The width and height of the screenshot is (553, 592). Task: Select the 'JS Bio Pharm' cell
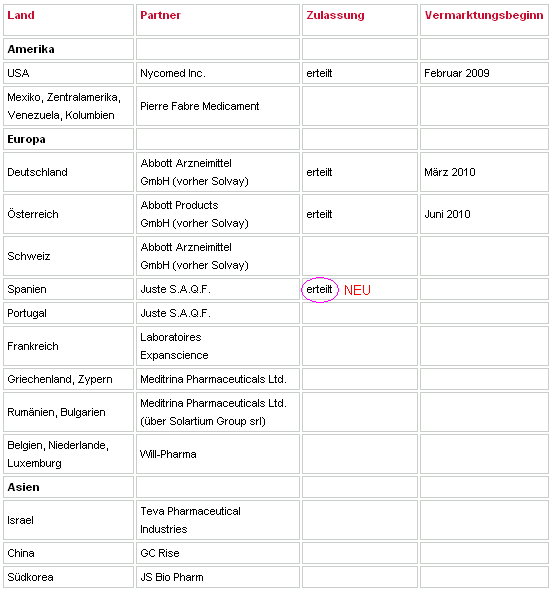(x=218, y=577)
